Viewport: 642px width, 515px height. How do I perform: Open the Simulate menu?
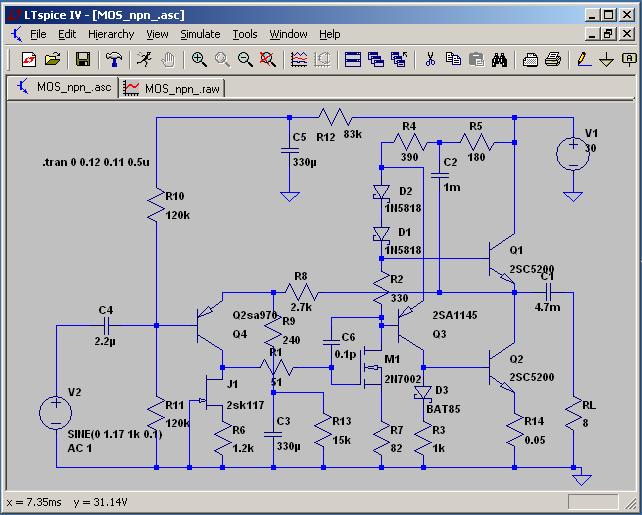coord(200,34)
